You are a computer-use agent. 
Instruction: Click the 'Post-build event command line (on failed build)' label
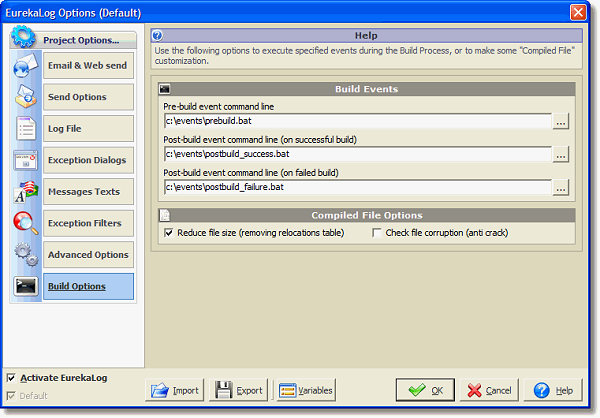click(x=251, y=173)
